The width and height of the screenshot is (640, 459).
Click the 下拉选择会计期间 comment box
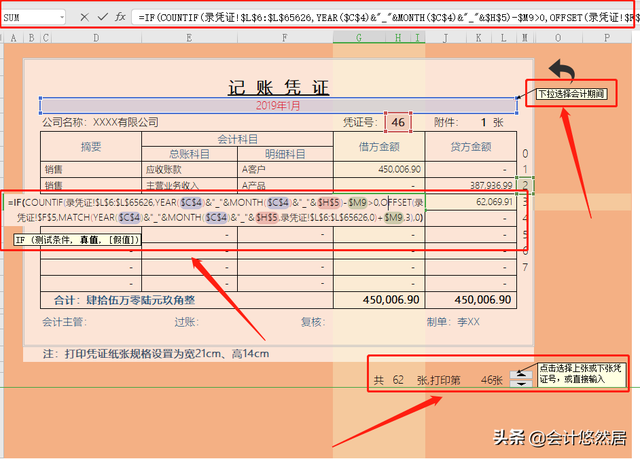(571, 94)
